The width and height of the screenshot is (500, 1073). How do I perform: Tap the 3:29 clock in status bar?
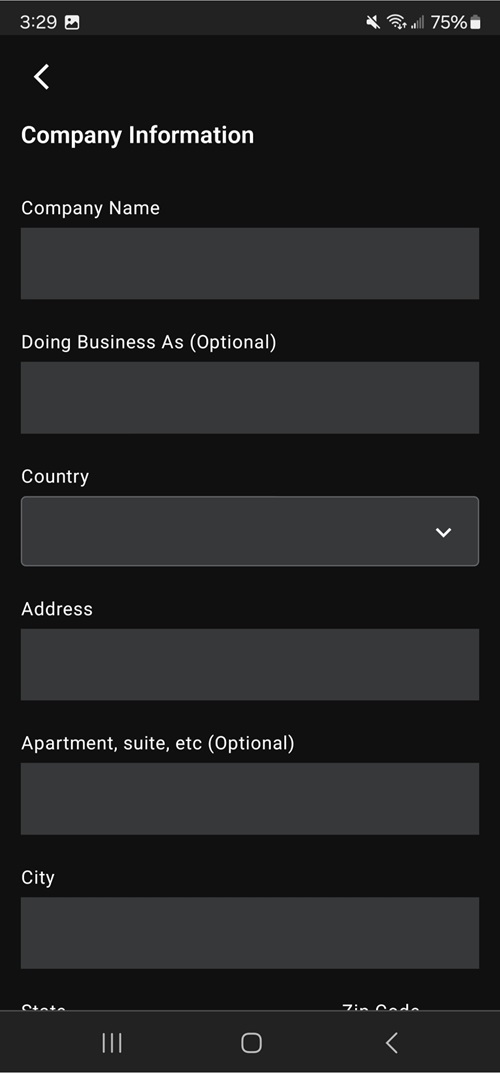(x=38, y=23)
